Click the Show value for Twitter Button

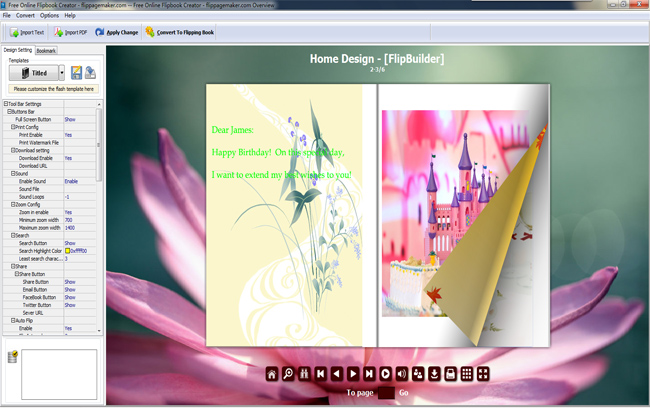pos(70,305)
